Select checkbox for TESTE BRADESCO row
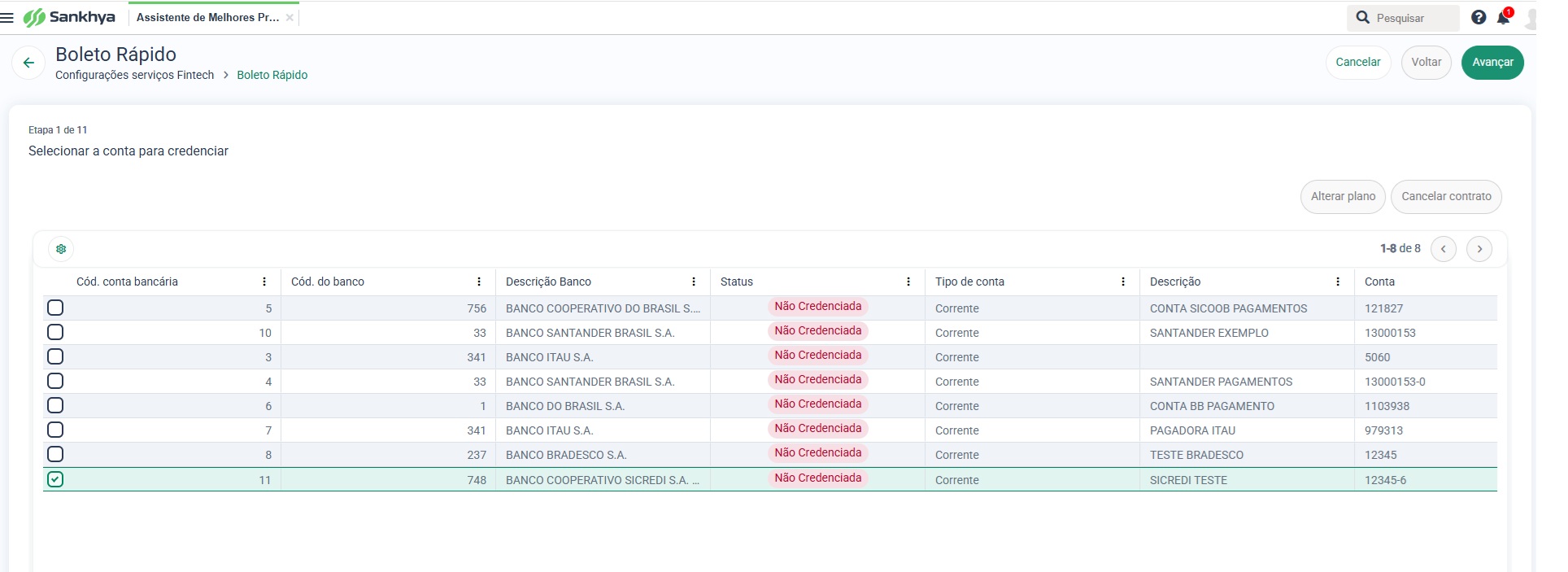This screenshot has height=572, width=1568. [x=55, y=454]
